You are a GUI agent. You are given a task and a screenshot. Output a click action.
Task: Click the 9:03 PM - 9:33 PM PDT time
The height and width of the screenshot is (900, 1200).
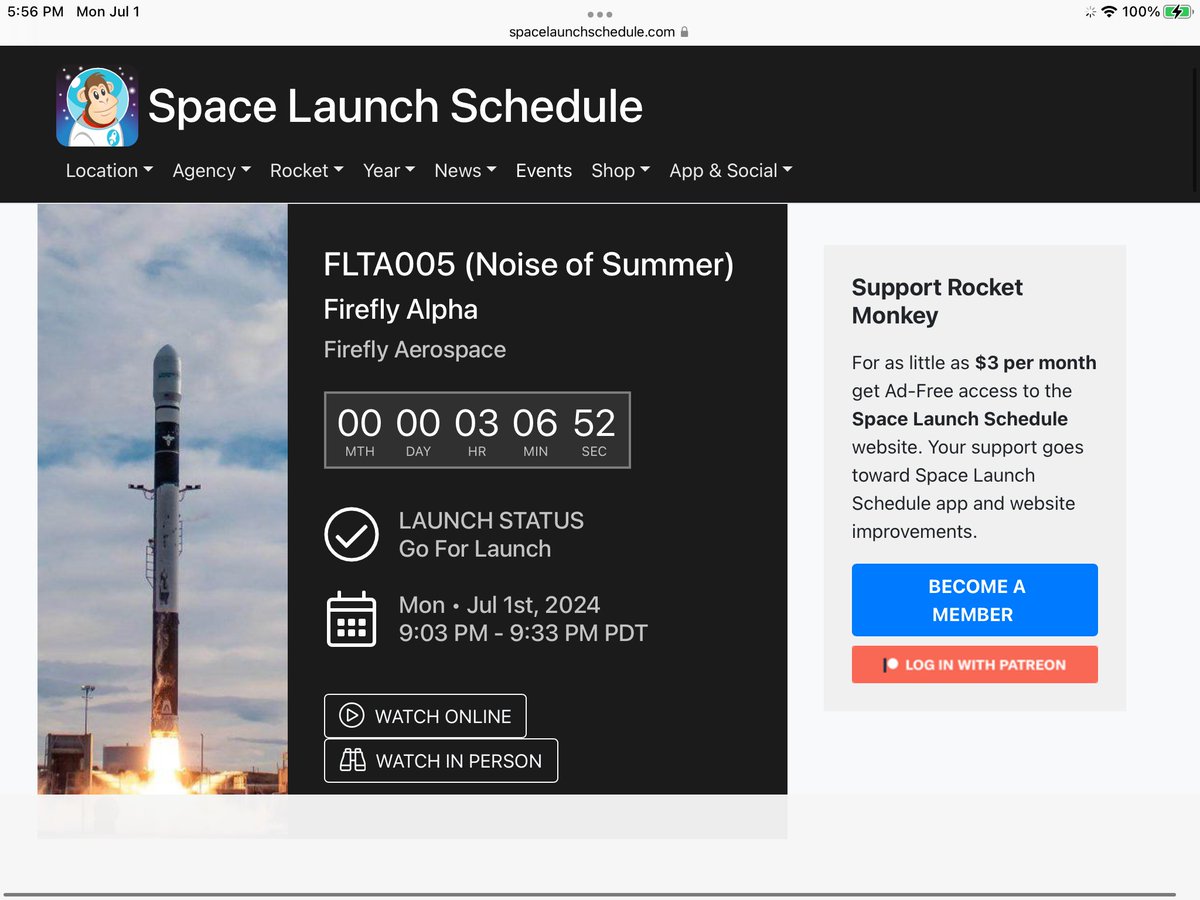click(523, 633)
